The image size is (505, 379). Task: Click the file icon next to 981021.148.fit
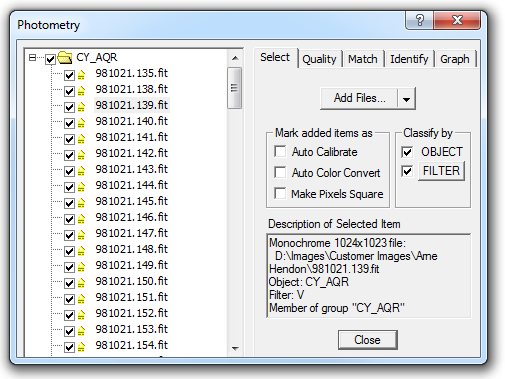pyautogui.click(x=81, y=251)
